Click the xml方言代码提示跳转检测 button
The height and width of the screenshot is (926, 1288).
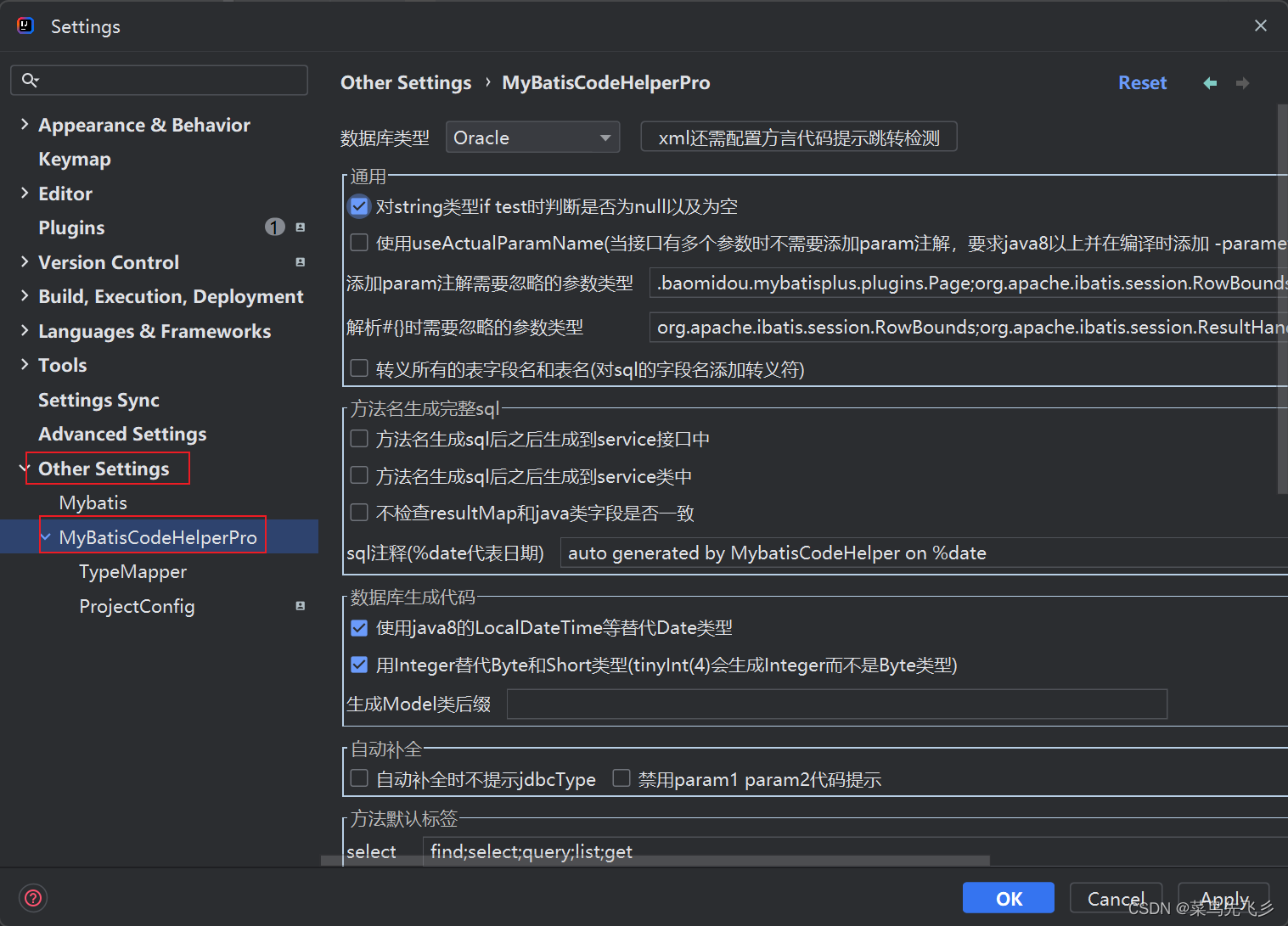click(x=797, y=137)
